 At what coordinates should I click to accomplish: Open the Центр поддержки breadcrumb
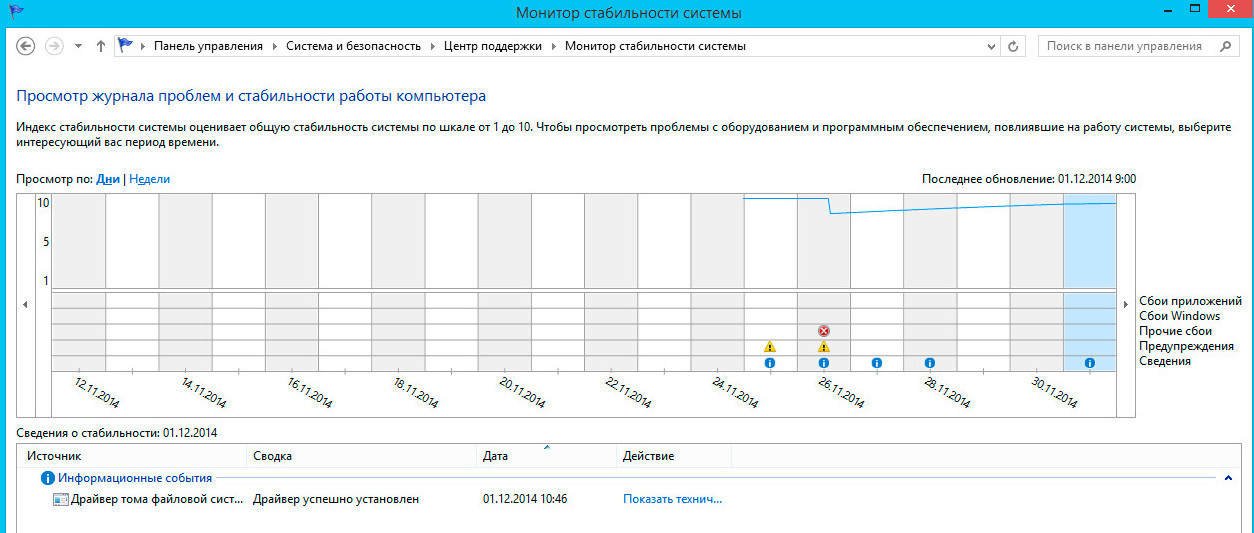coord(494,46)
